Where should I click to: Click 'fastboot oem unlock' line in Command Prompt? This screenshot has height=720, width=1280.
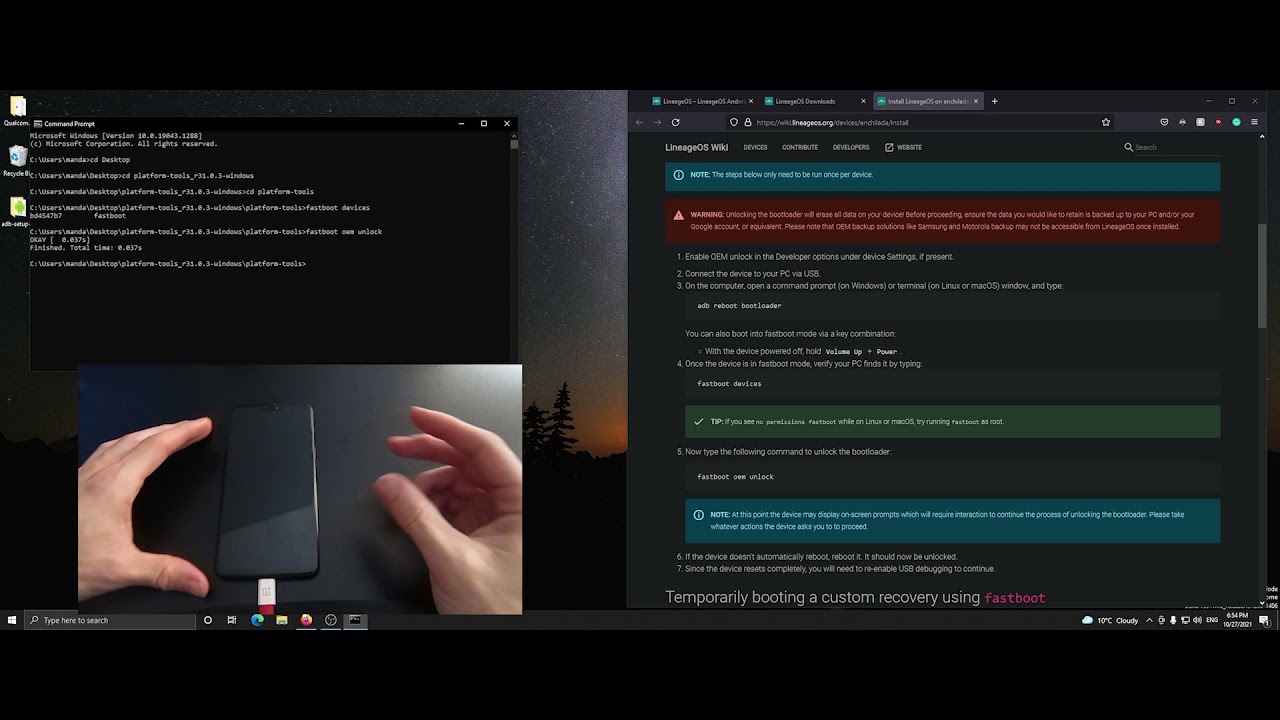click(206, 231)
